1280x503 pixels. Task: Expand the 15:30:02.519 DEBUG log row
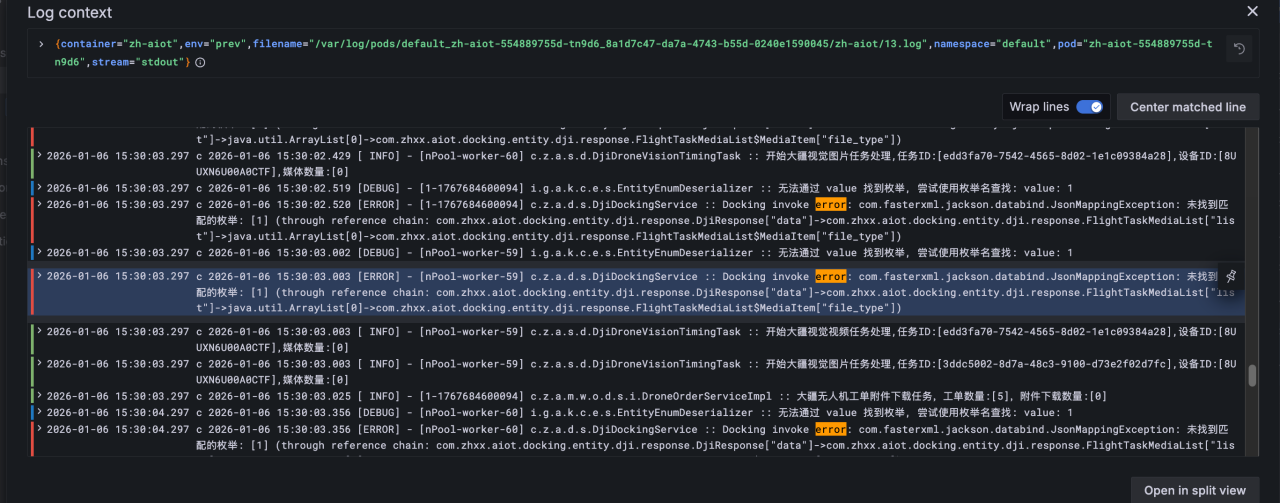coord(39,188)
